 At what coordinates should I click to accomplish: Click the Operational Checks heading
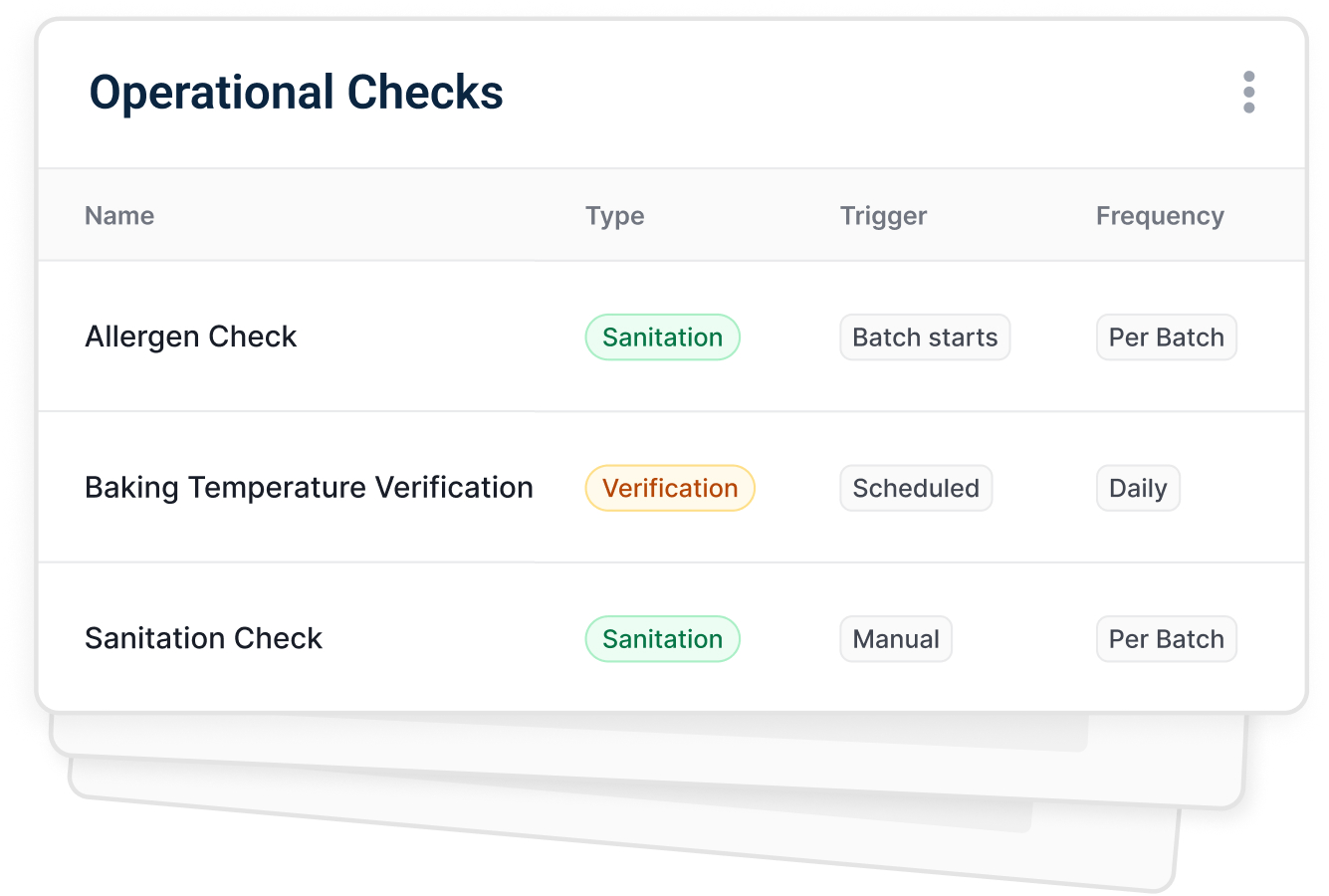click(297, 93)
